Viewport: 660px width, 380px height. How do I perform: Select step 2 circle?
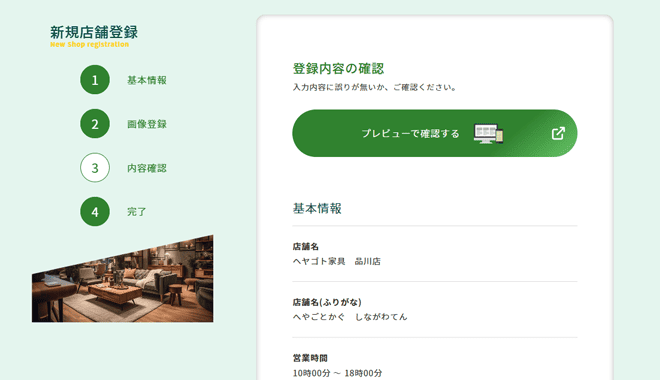(95, 124)
